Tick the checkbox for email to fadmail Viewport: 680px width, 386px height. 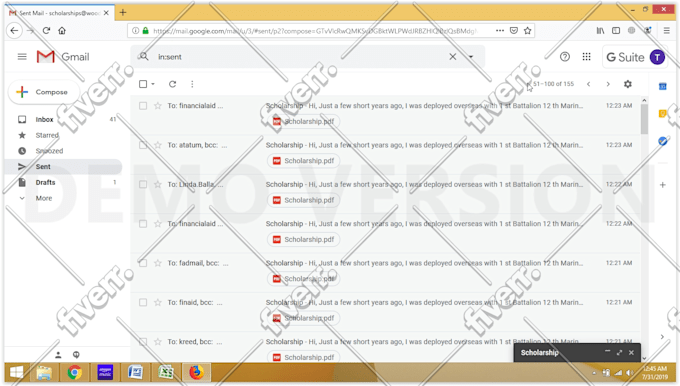[x=143, y=263]
